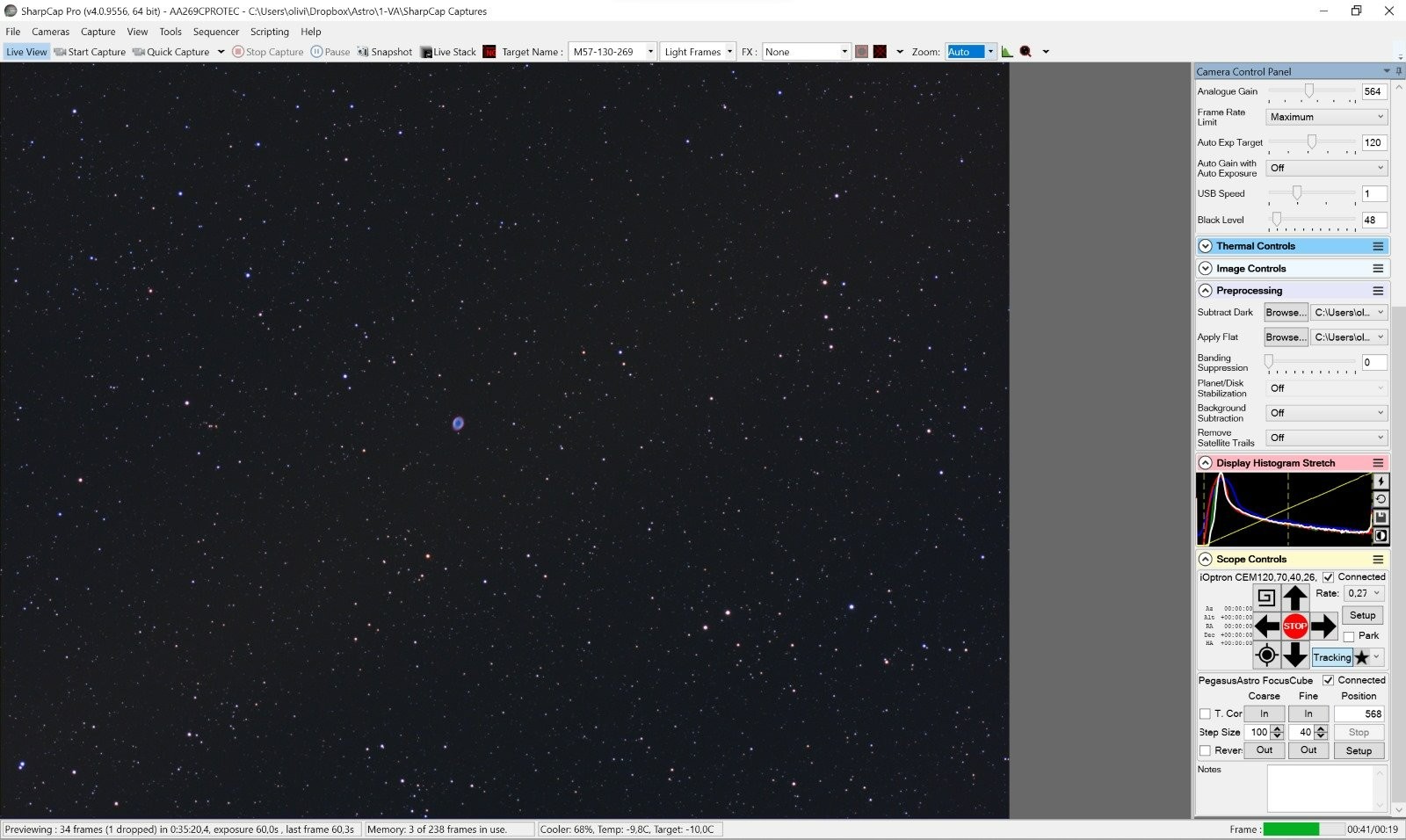Open the Sequencer menu
1406x840 pixels.
tap(216, 32)
